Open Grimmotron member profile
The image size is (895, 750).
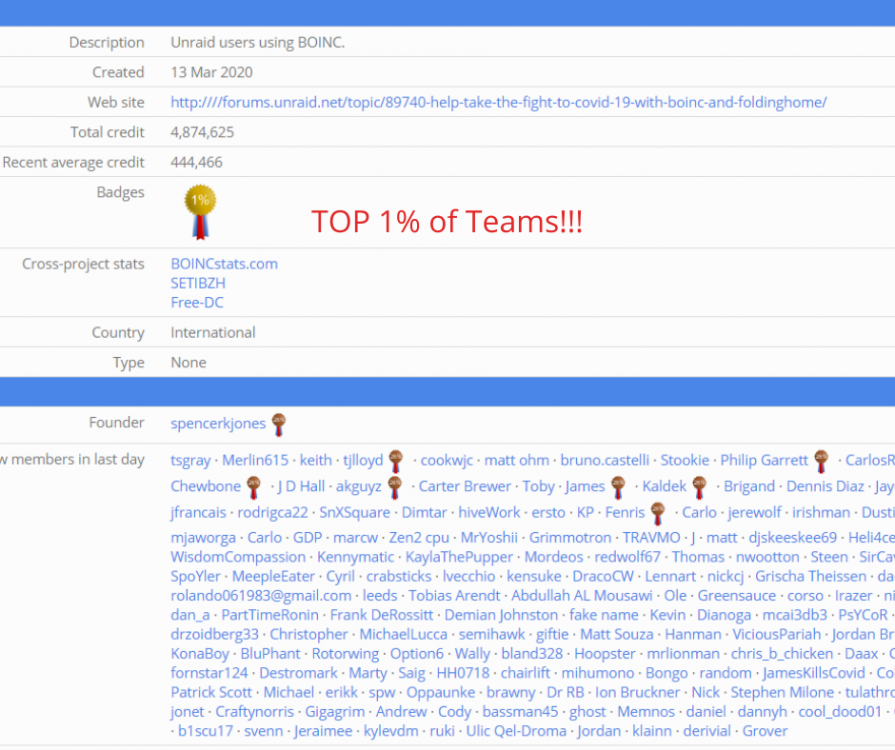coord(570,538)
